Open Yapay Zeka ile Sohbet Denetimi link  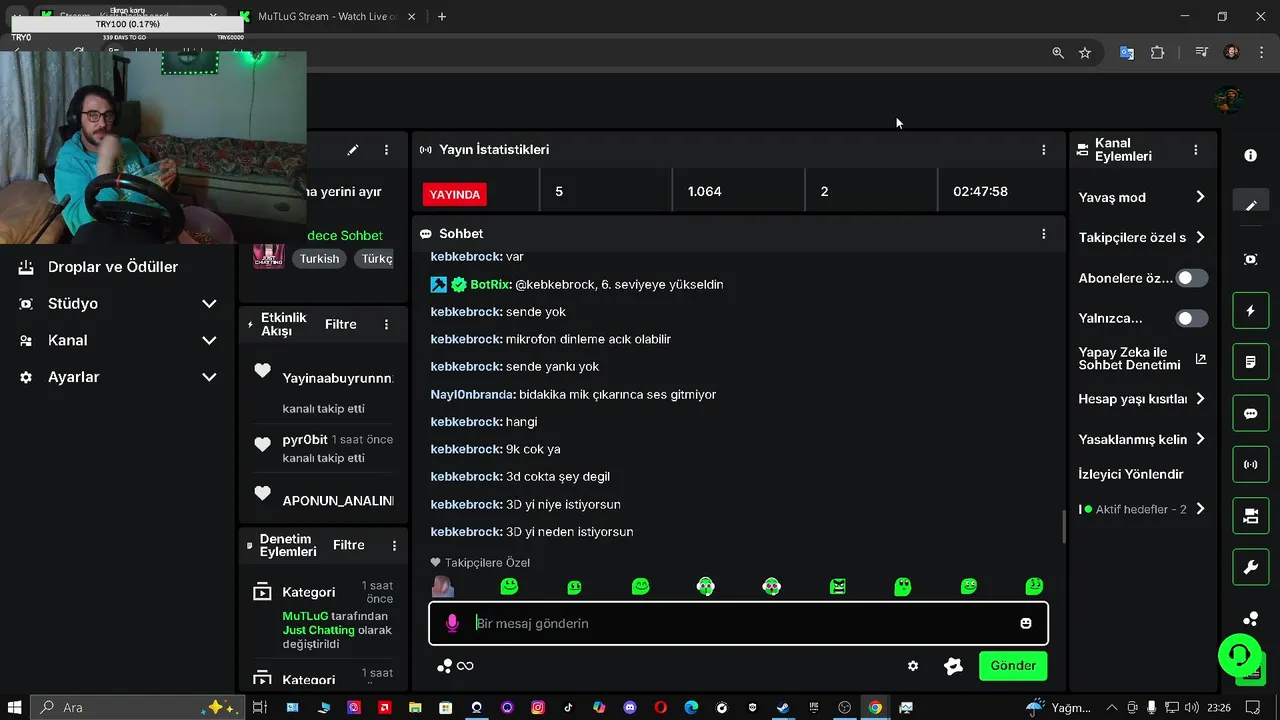click(1142, 359)
